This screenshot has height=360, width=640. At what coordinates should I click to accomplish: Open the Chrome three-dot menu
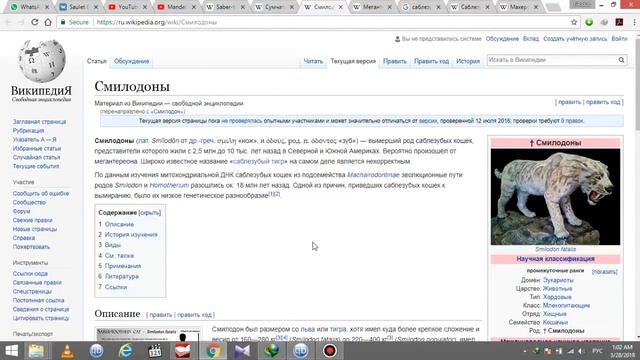point(633,22)
